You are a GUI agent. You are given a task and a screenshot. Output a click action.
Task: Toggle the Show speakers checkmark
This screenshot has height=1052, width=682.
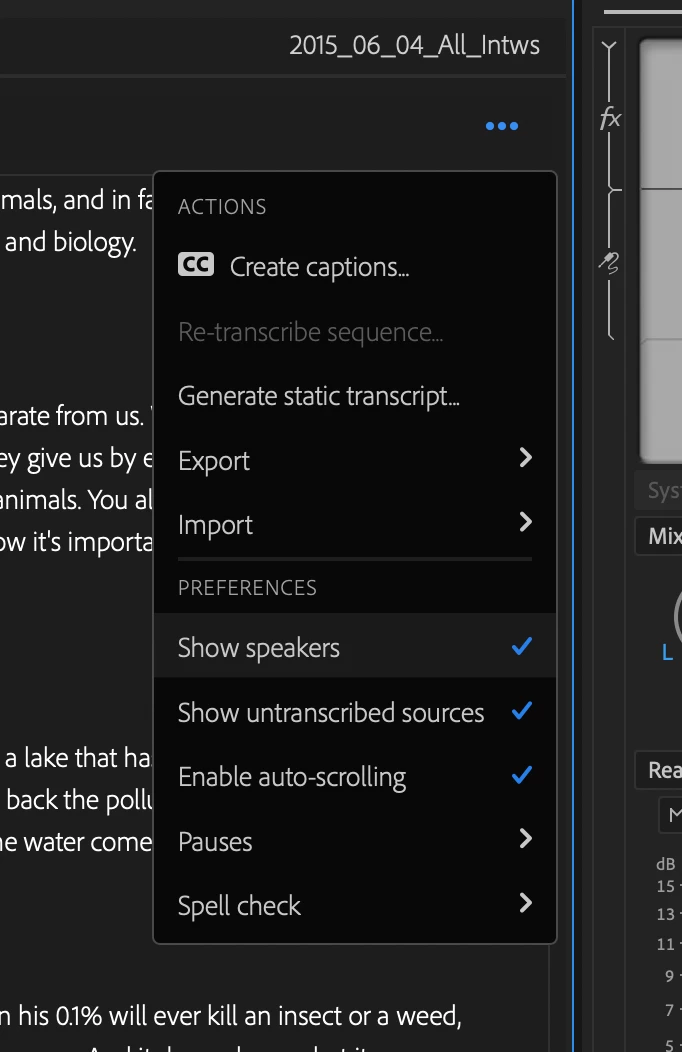click(x=521, y=647)
